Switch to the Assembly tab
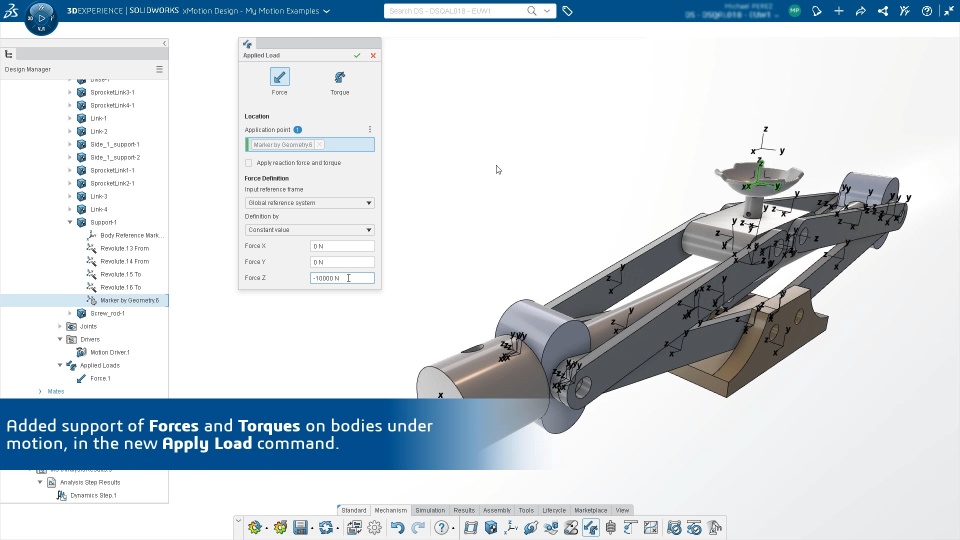The width and height of the screenshot is (960, 540). [x=497, y=510]
